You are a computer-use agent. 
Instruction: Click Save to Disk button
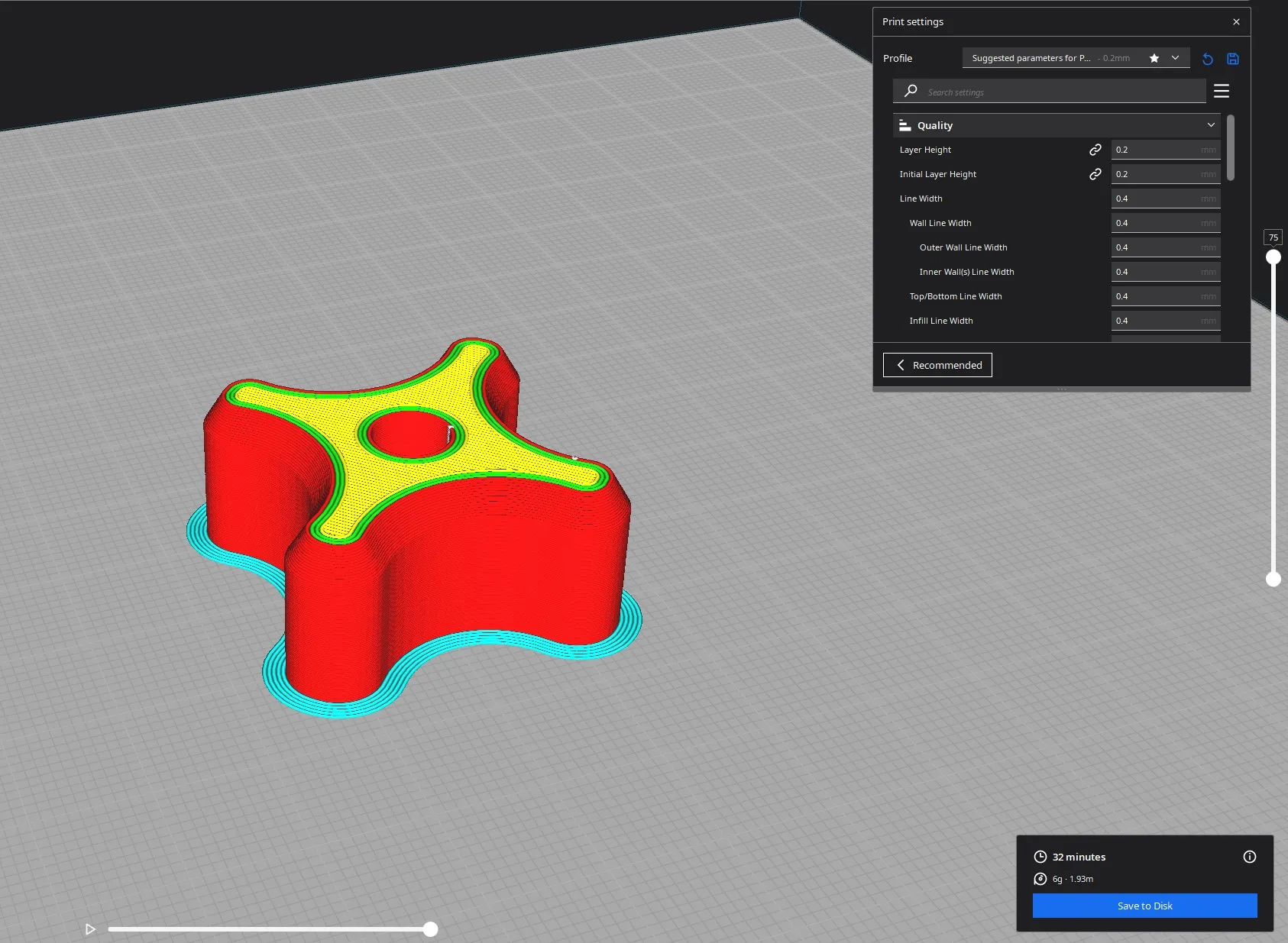click(x=1144, y=906)
